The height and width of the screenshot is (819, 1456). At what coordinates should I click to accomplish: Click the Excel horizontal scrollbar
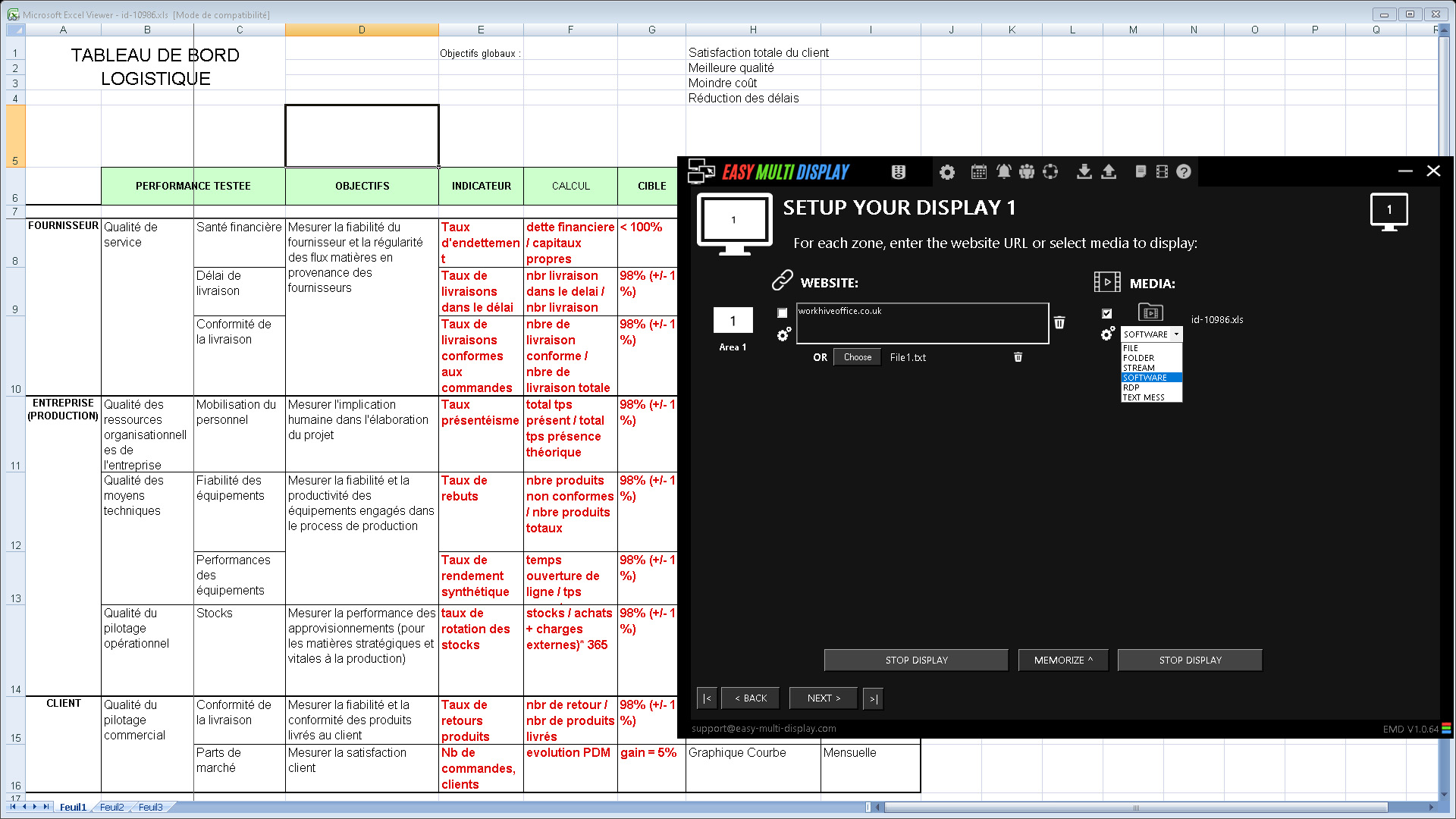(1134, 807)
